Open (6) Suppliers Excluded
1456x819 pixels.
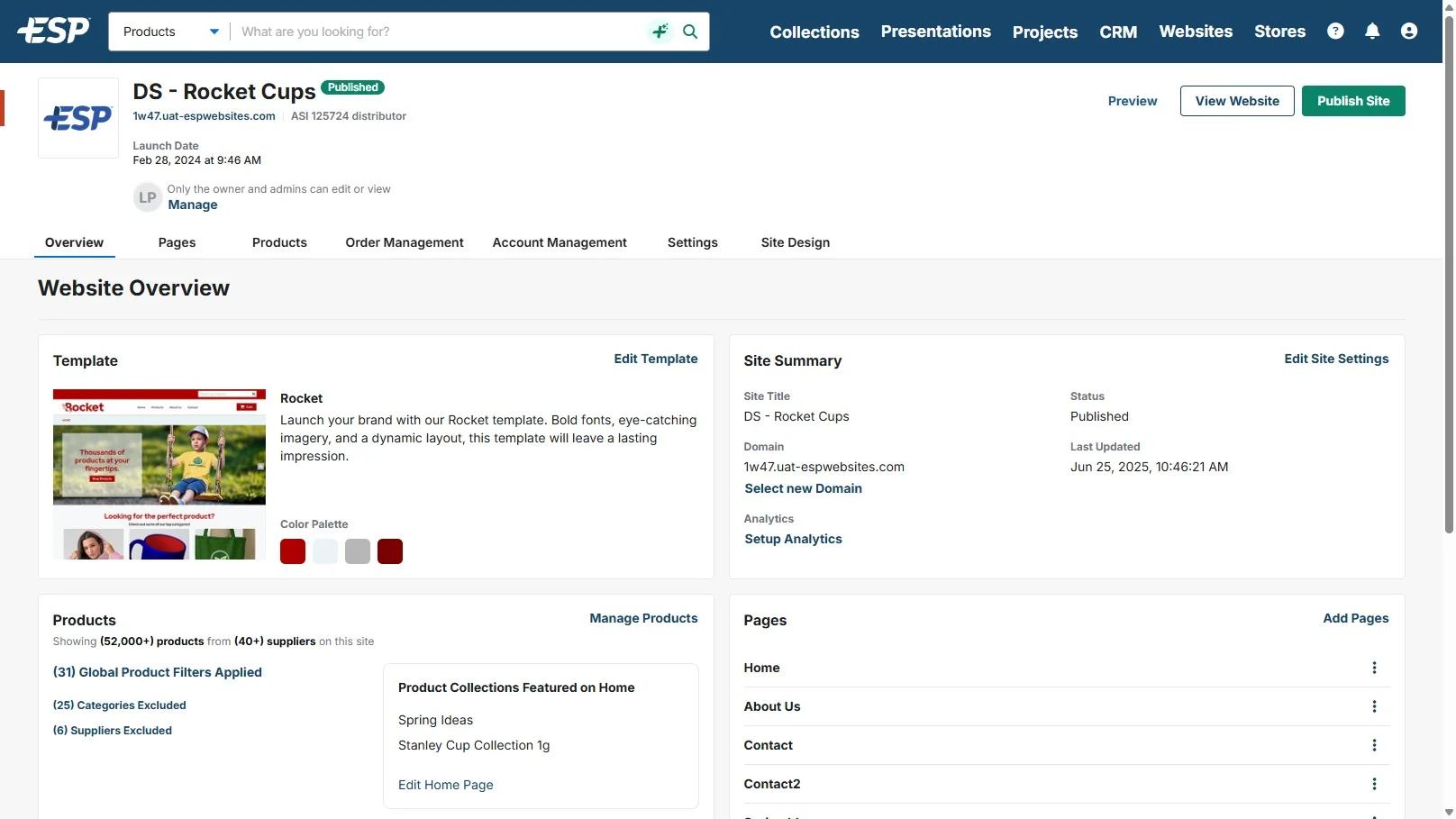(113, 731)
